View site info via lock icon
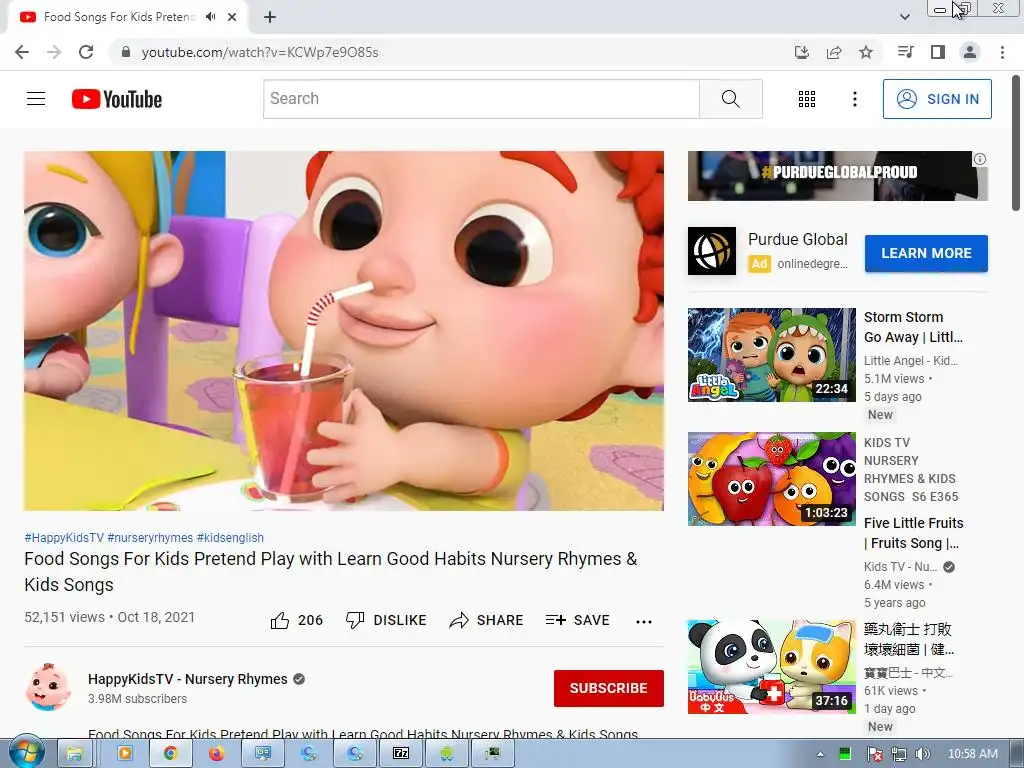1024x768 pixels. coord(126,52)
